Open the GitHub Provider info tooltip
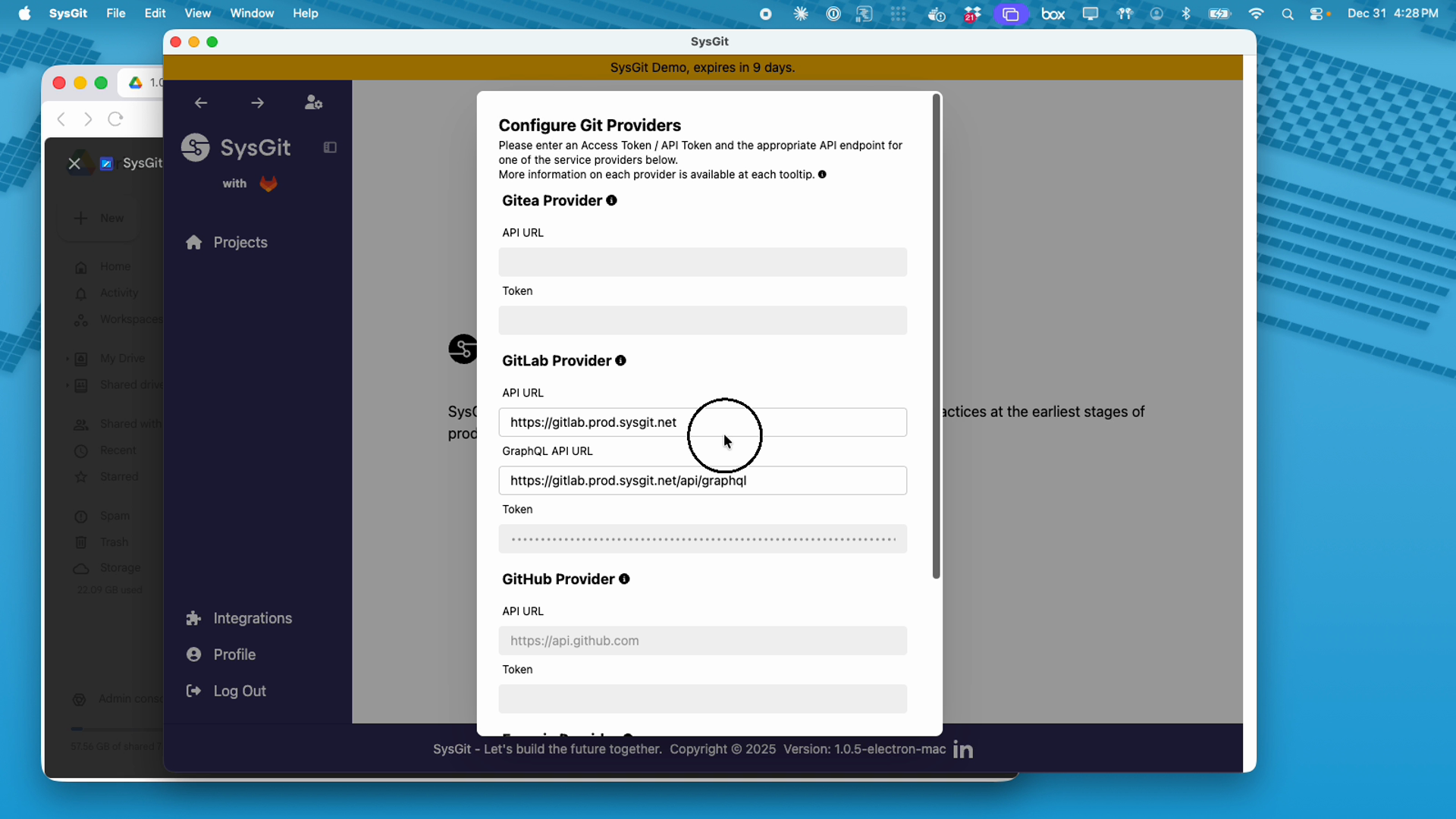Viewport: 1456px width, 819px height. [x=624, y=579]
